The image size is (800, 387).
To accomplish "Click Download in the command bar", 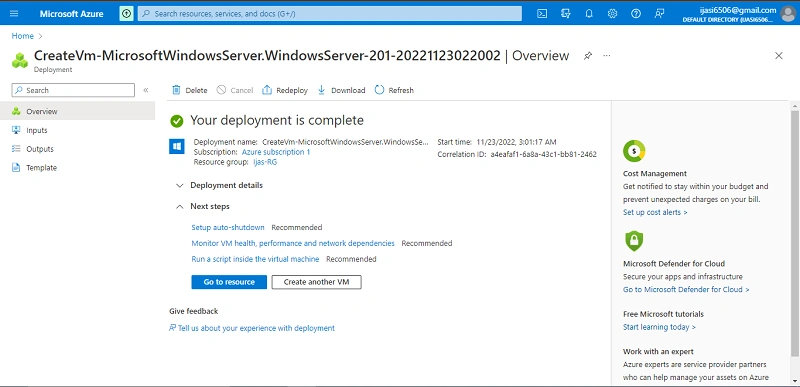I will pyautogui.click(x=341, y=90).
